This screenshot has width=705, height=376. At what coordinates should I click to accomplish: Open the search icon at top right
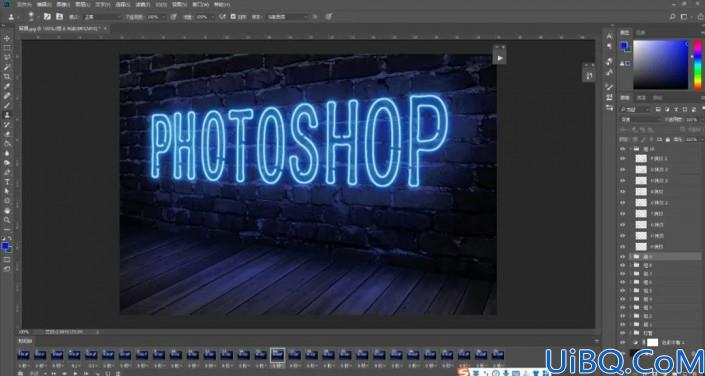[x=672, y=17]
